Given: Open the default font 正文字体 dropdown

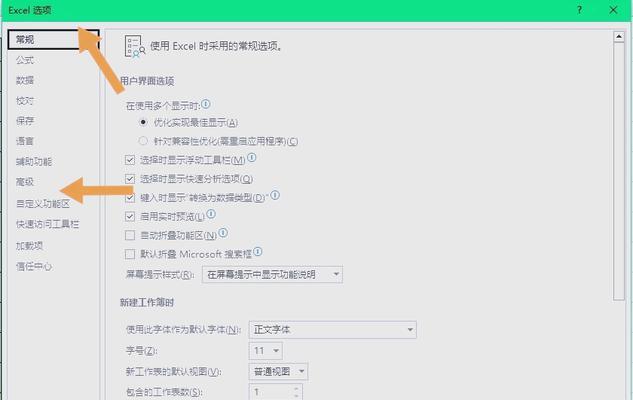Looking at the screenshot, I should (x=333, y=330).
